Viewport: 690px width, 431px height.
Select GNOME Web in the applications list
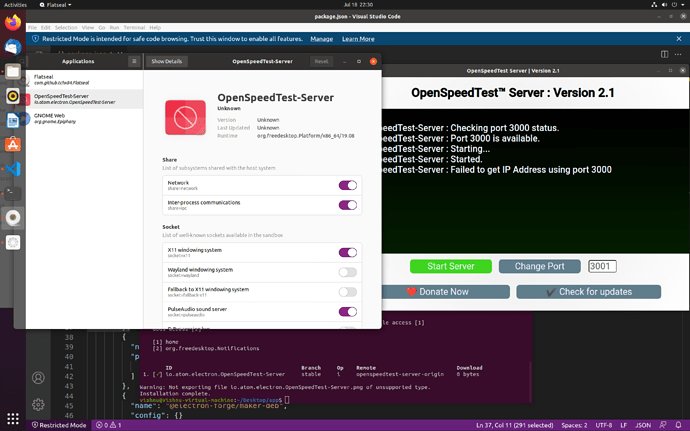84,118
